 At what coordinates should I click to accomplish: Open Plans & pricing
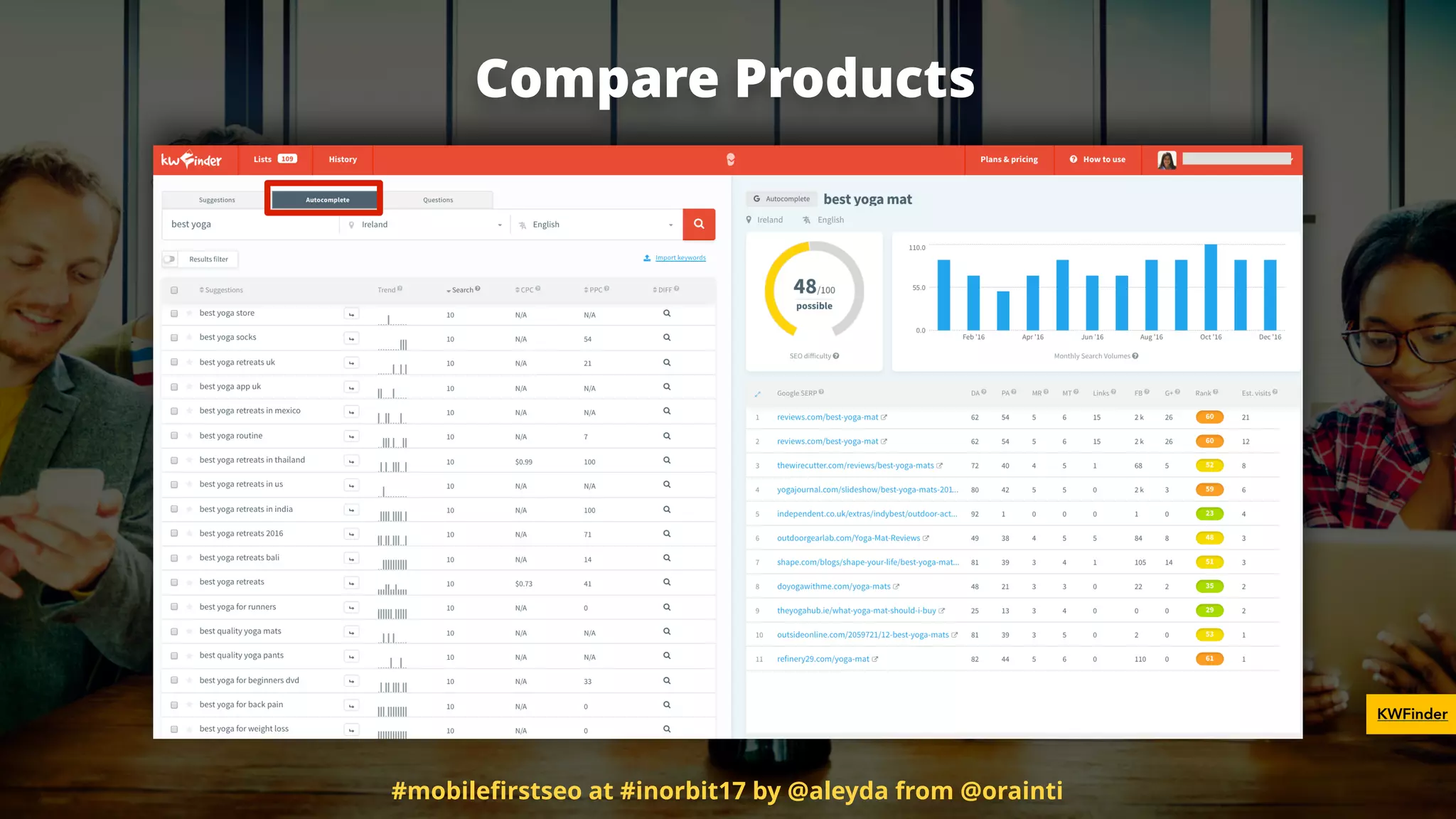tap(1009, 160)
